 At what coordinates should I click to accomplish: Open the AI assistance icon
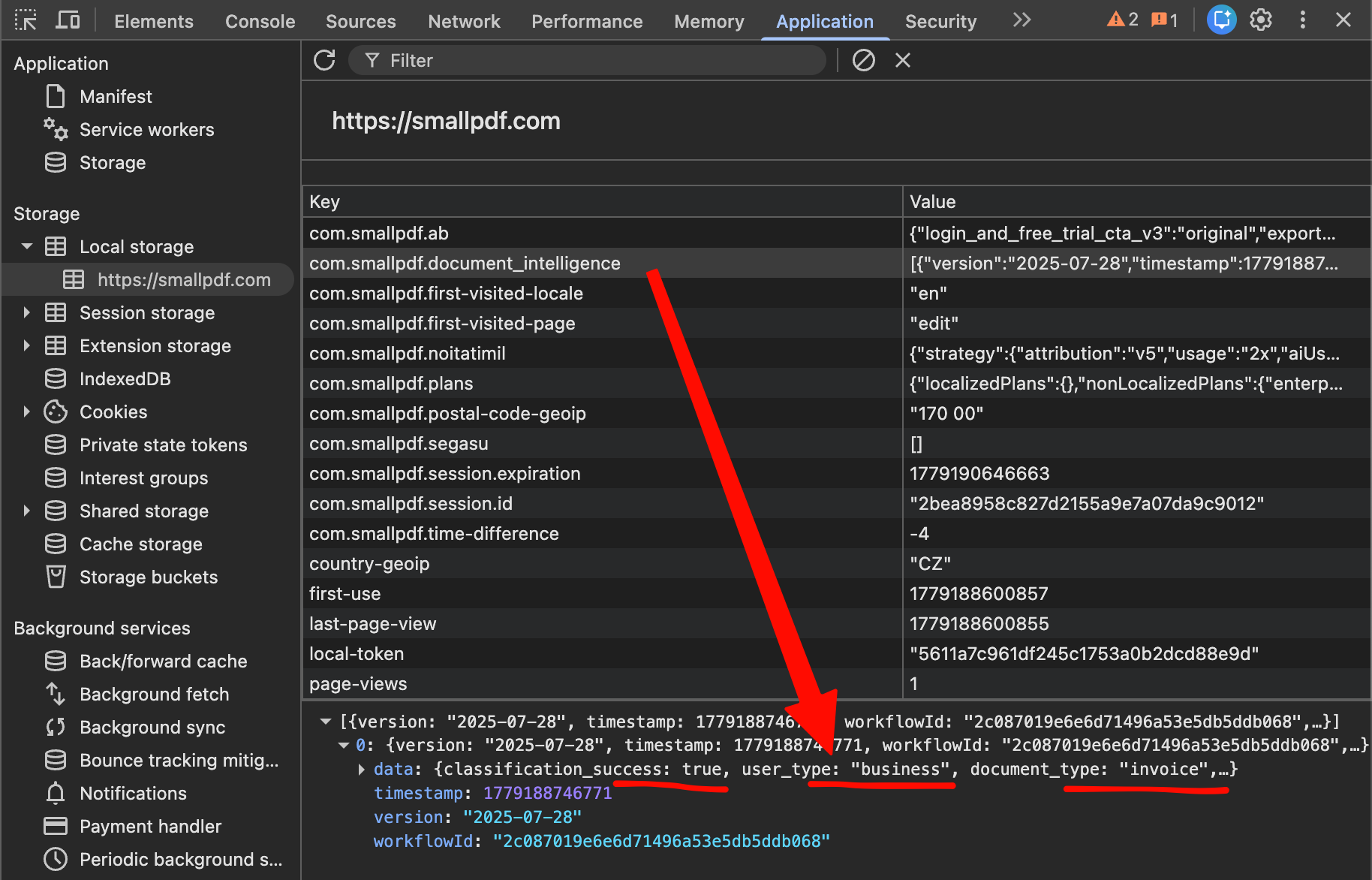[x=1221, y=20]
